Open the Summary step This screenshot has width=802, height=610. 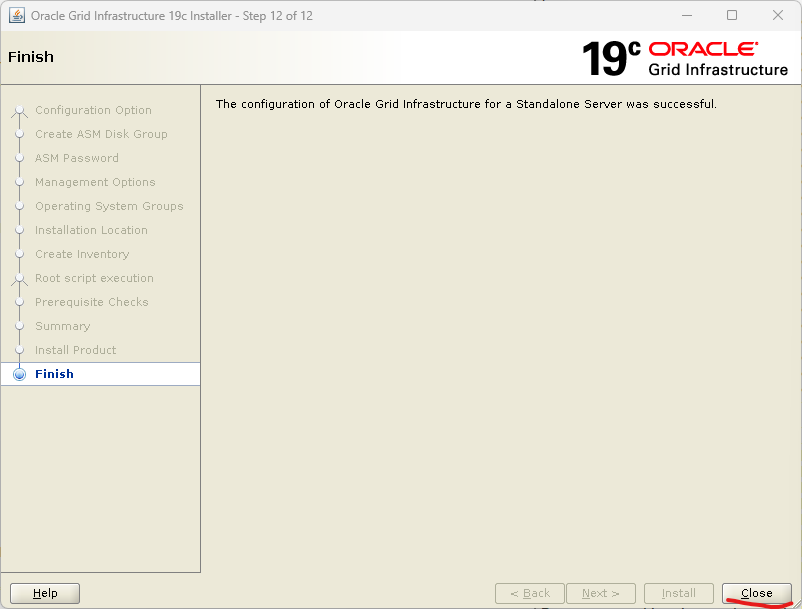[62, 326]
